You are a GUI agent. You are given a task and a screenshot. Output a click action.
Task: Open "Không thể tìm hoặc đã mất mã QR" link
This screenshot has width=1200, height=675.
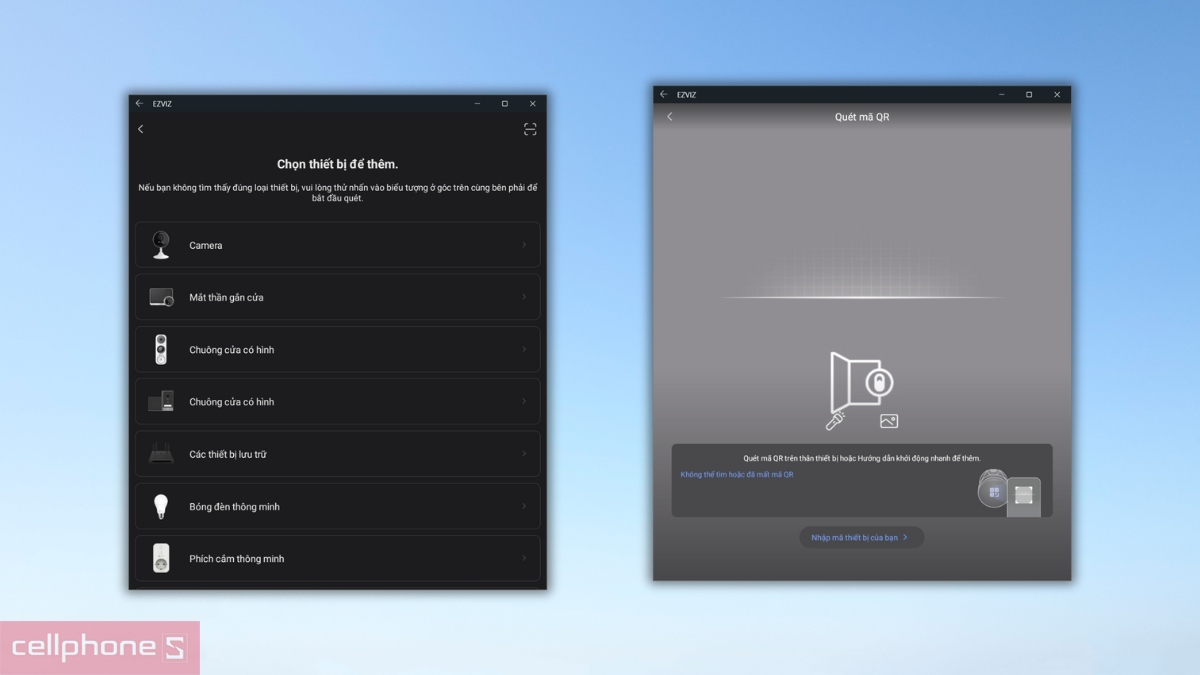tap(737, 475)
